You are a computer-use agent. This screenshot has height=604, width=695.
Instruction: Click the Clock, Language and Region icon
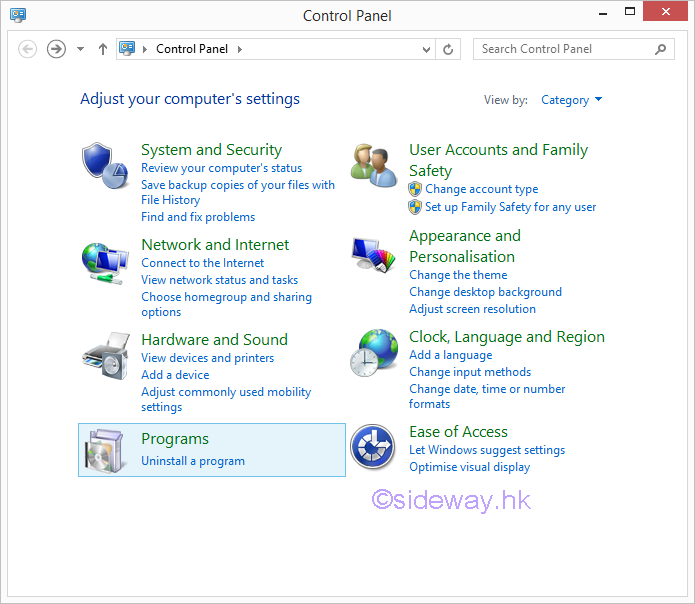pyautogui.click(x=374, y=353)
